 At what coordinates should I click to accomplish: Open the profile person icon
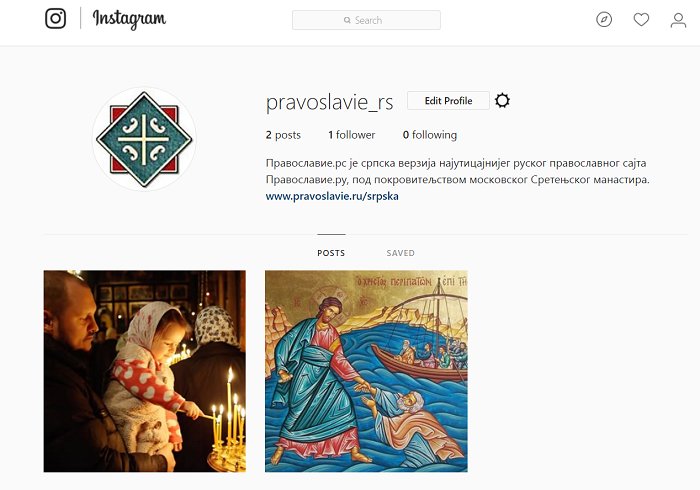pyautogui.click(x=678, y=20)
